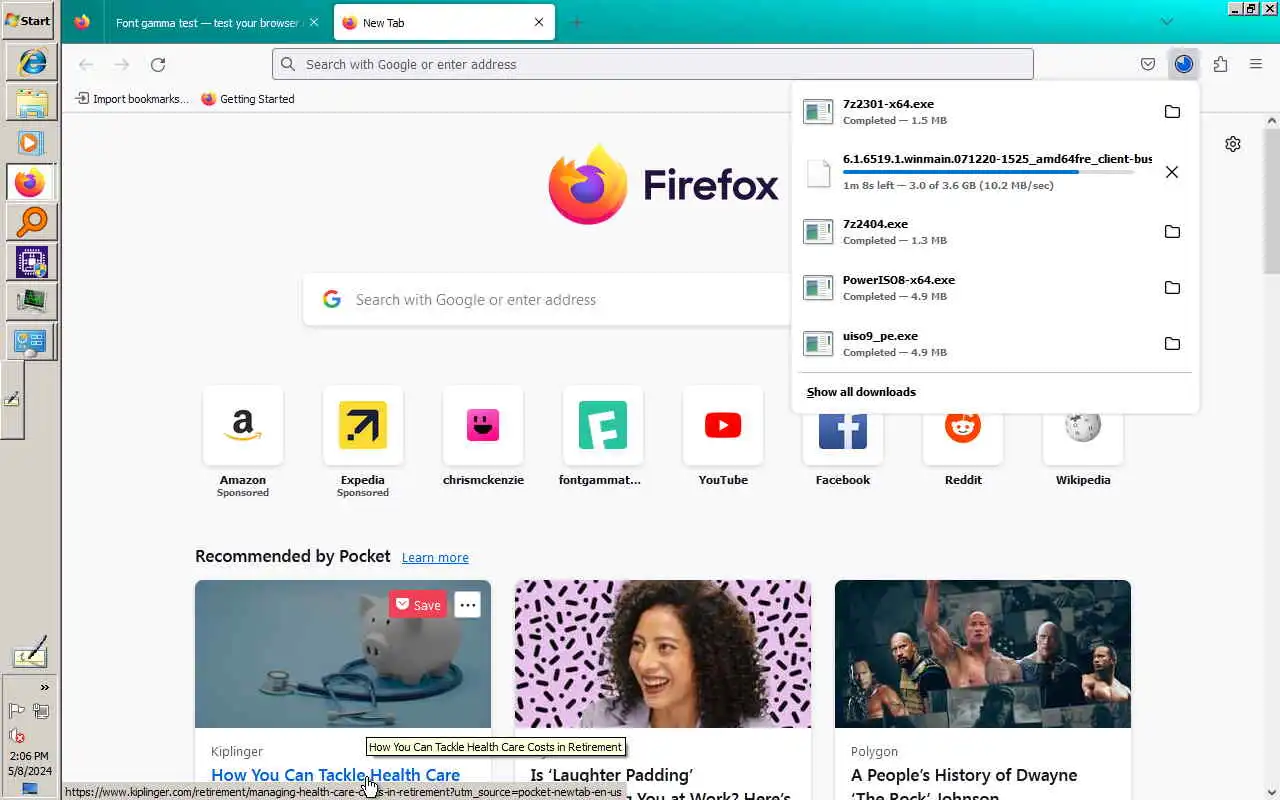The width and height of the screenshot is (1280, 800).
Task: Open Import bookmarks bookmark item
Action: coord(132,99)
